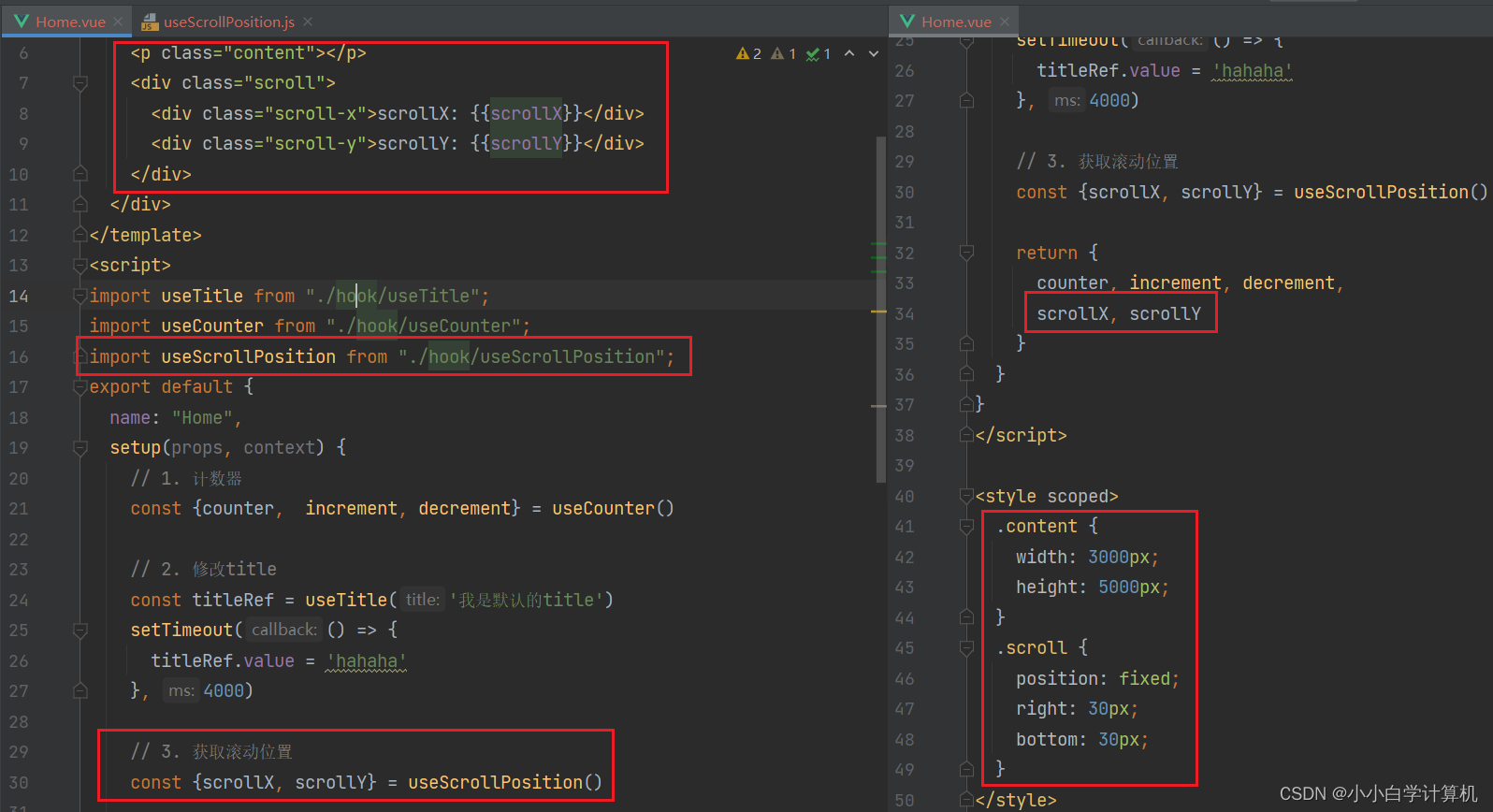1493x812 pixels.
Task: Click line number 30 in right gutter
Action: (x=904, y=193)
